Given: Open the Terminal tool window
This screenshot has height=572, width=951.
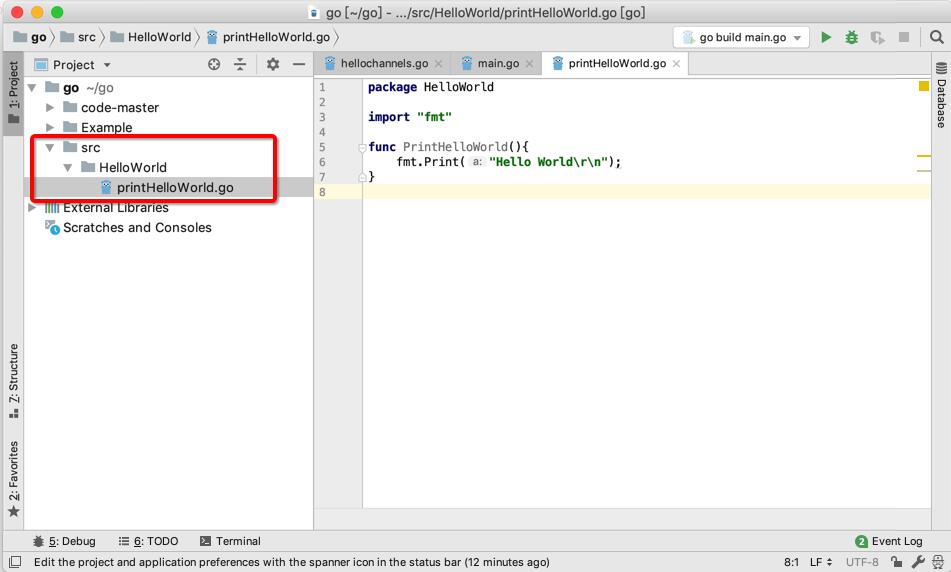Looking at the screenshot, I should 230,541.
